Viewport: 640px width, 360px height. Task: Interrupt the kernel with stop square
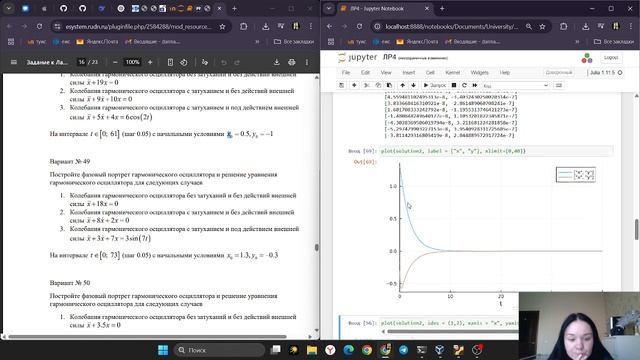point(454,85)
